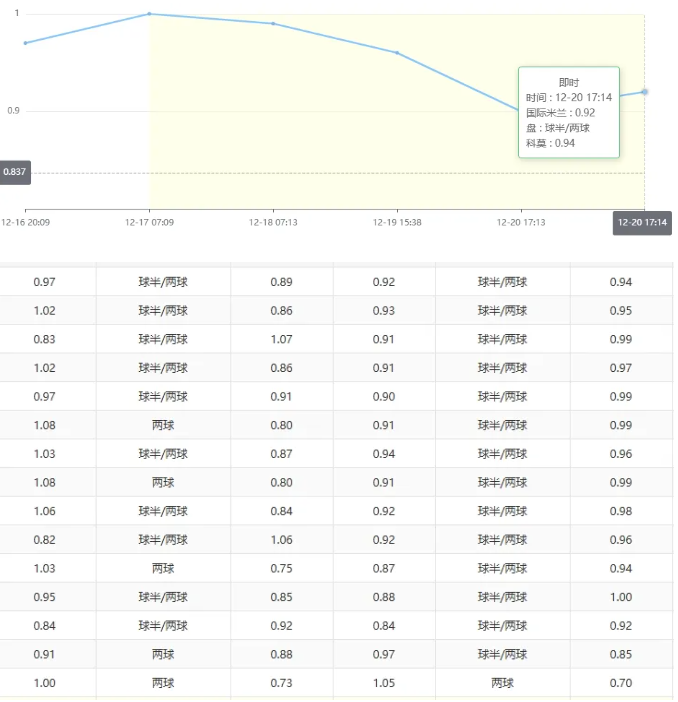Viewport: 678px width, 702px height.
Task: Click the highlighted end point of the line
Action: [645, 92]
